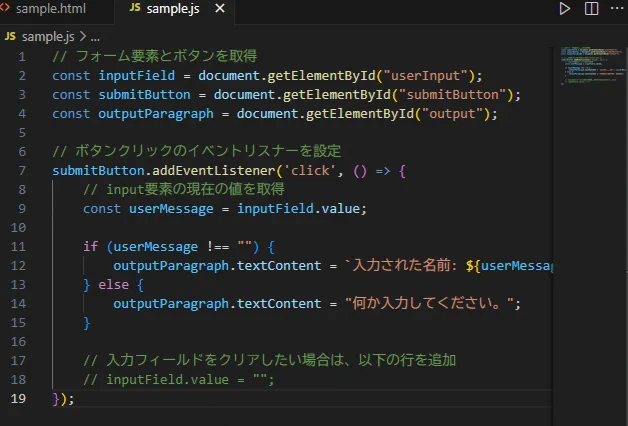Click the "output" string on line 4
Screen dimensions: 628x426
[452, 114]
